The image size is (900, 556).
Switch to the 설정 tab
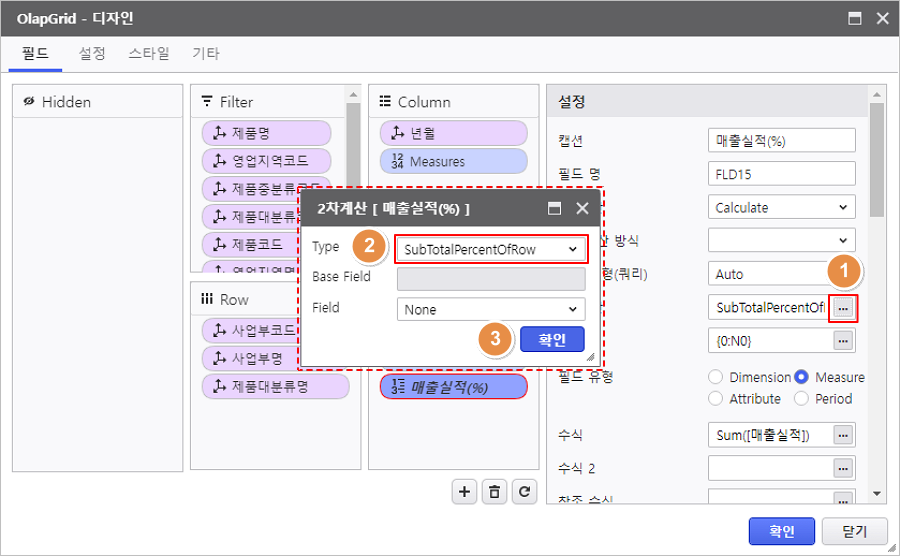click(x=92, y=54)
